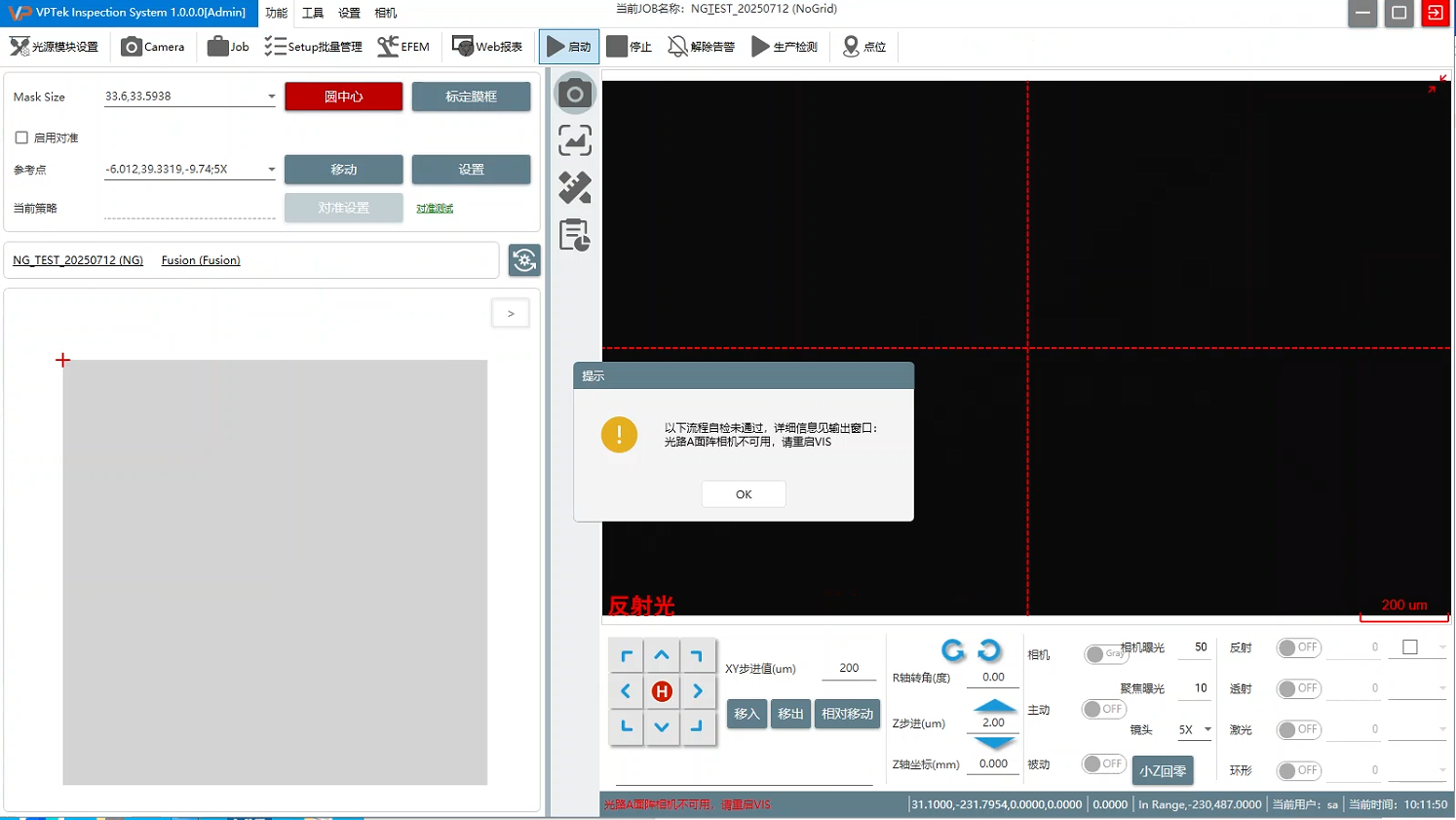Click the camera capture icon in the side strip
Screen dimensions: 1456x820
575,94
